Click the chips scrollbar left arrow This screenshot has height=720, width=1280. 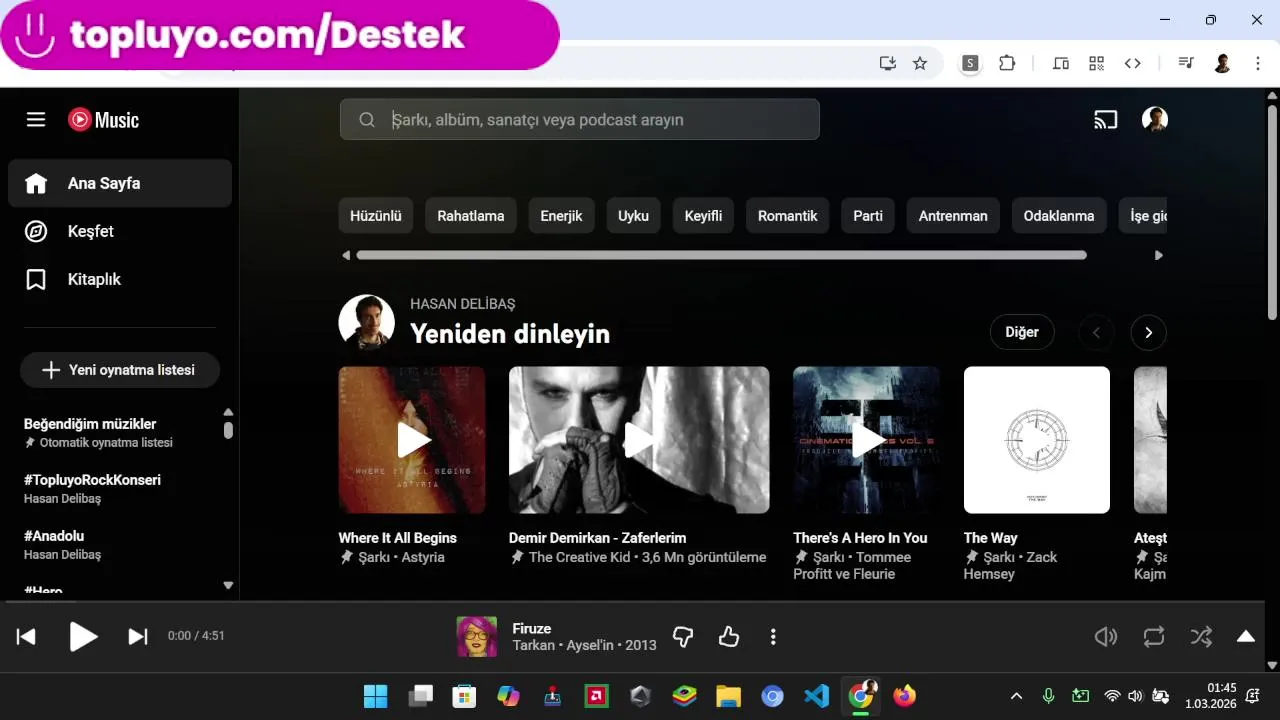coord(346,255)
